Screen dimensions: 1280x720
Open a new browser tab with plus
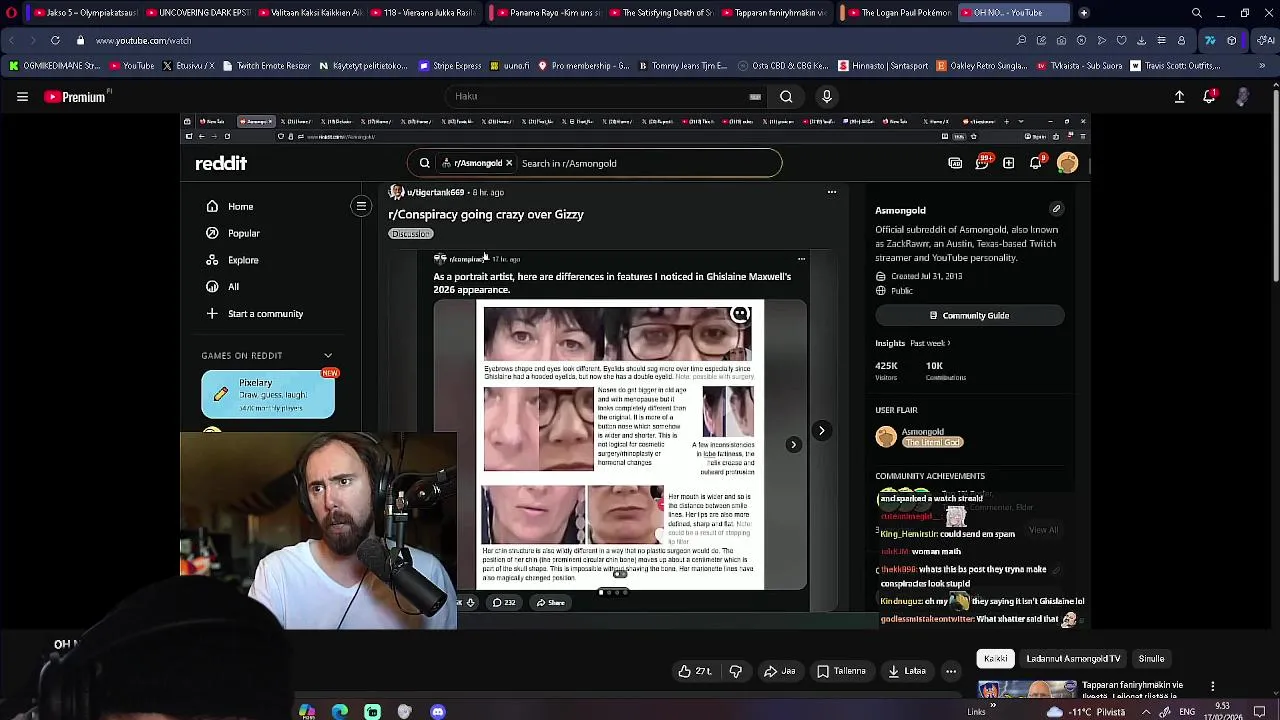(x=1084, y=13)
